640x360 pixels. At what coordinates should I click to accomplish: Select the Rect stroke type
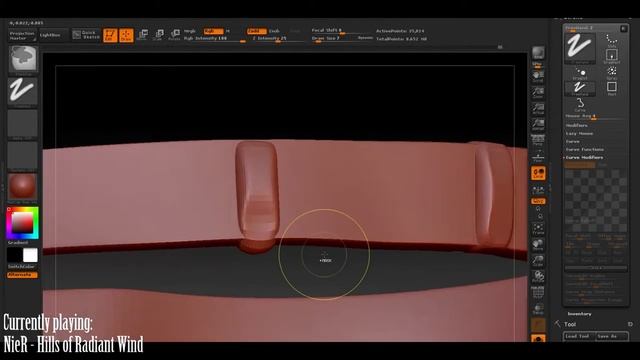pyautogui.click(x=611, y=89)
